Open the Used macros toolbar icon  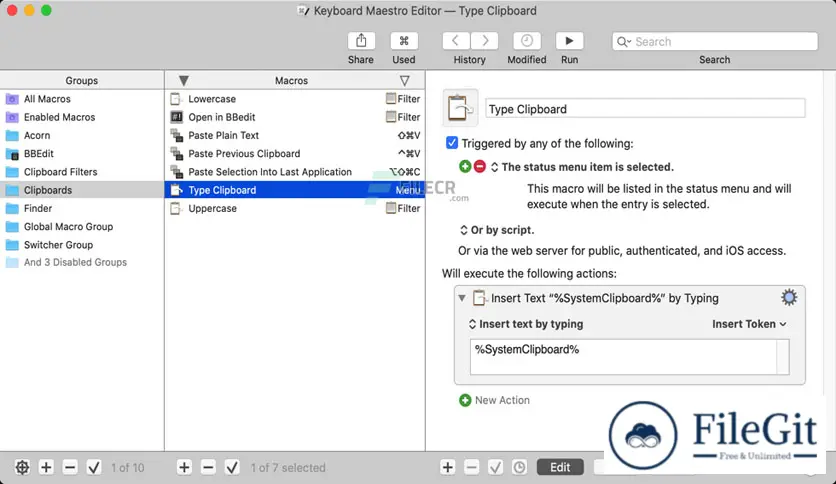(x=404, y=41)
